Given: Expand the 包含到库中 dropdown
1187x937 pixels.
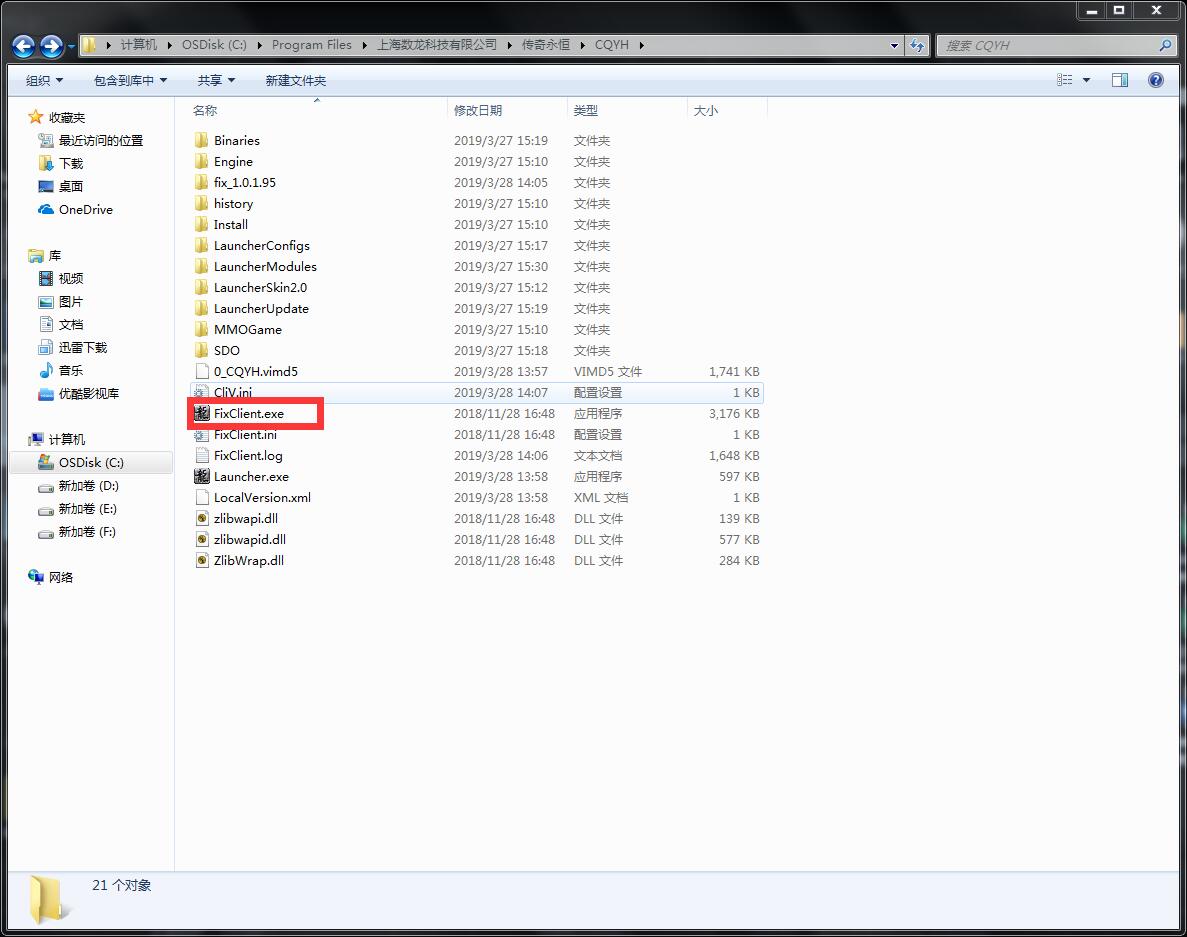Looking at the screenshot, I should [130, 80].
